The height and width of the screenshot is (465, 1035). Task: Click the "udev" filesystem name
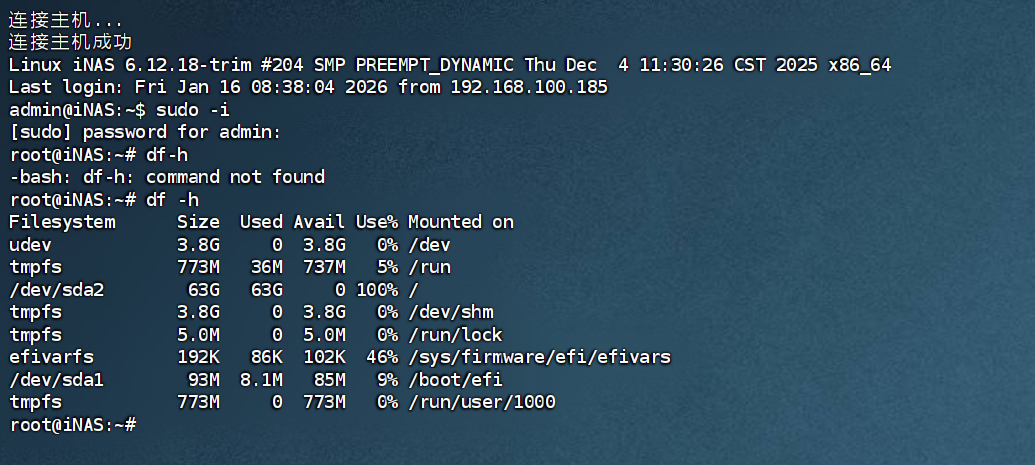tap(30, 244)
